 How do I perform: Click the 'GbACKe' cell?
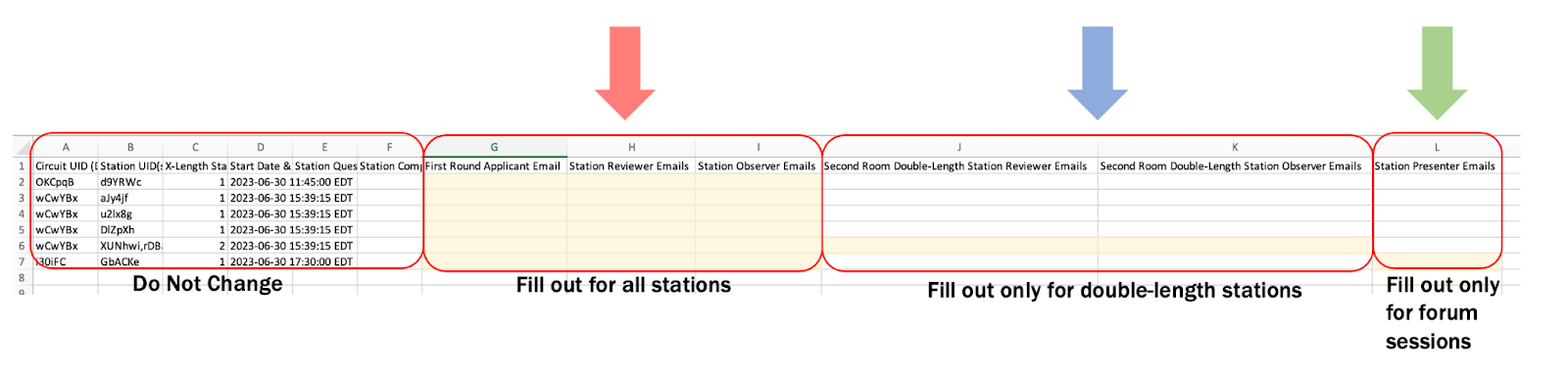[x=130, y=261]
